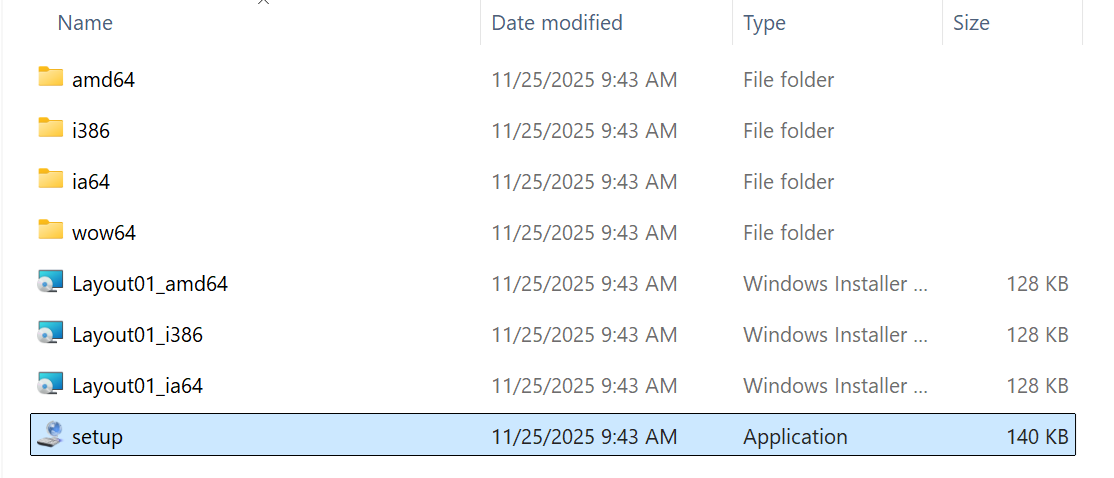This screenshot has height=478, width=1114.
Task: Select the wow64 folder name
Action: [104, 233]
